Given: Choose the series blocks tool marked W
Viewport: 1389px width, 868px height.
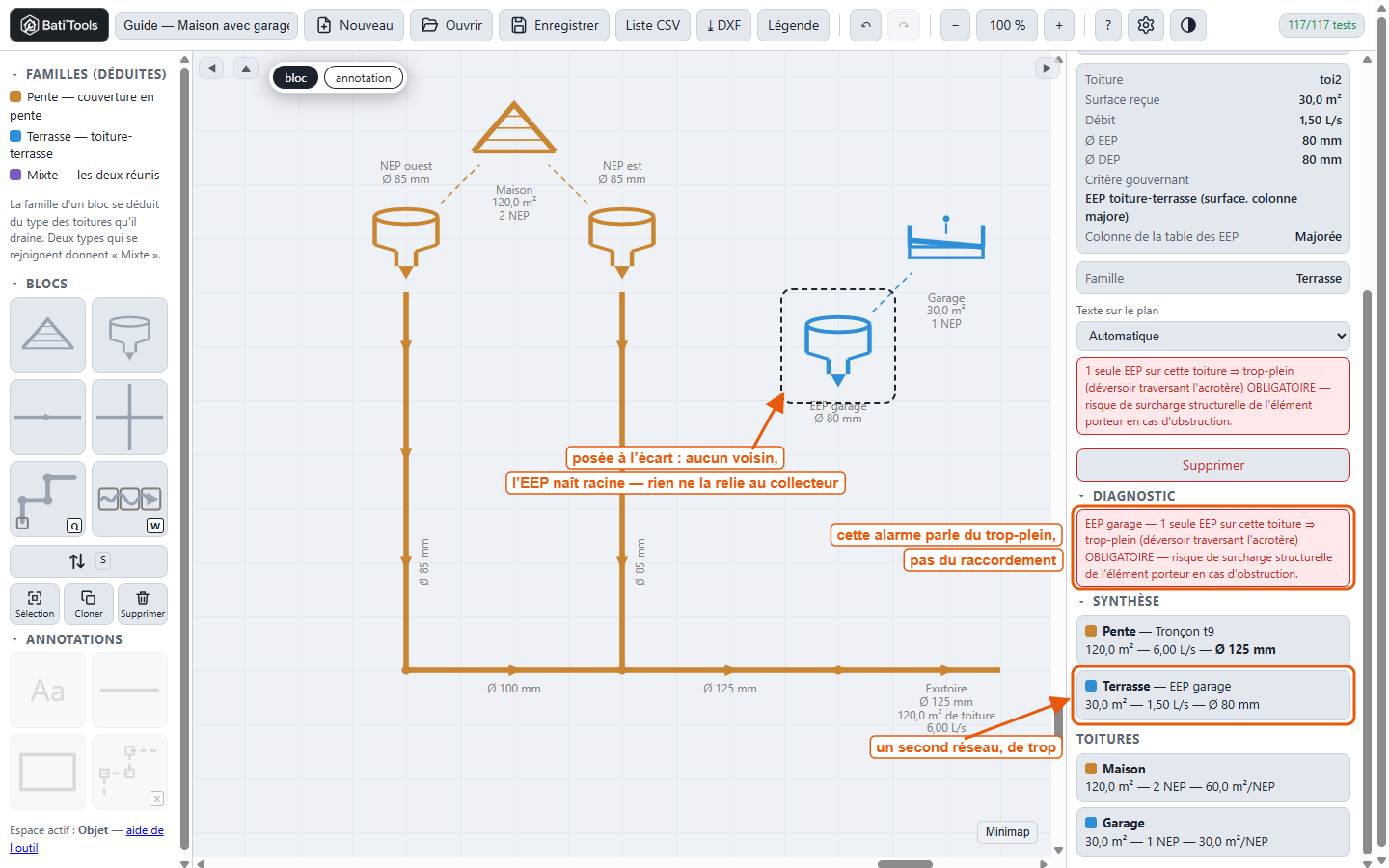Looking at the screenshot, I should [x=129, y=499].
